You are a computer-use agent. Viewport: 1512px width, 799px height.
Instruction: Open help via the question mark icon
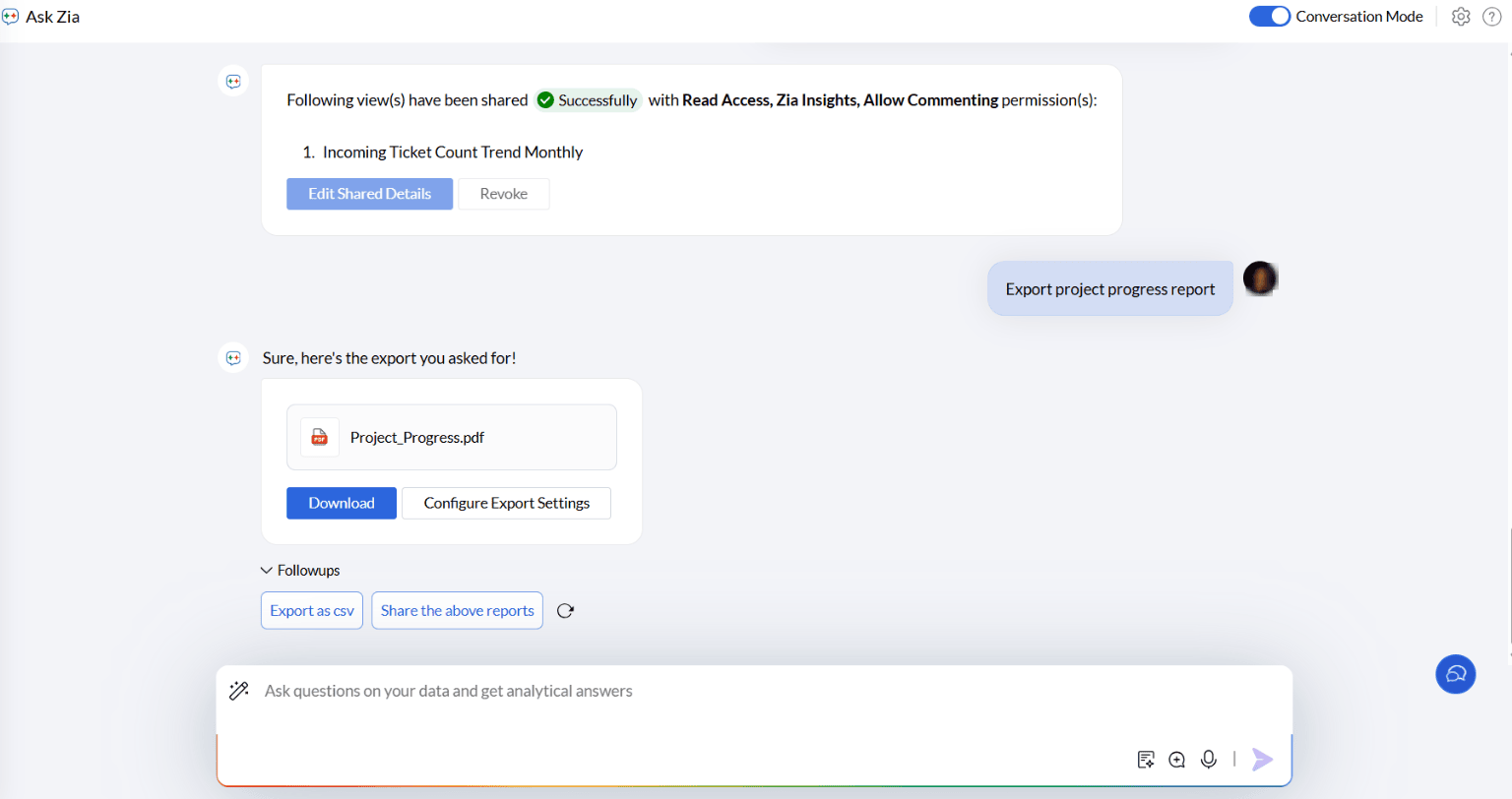tap(1492, 17)
